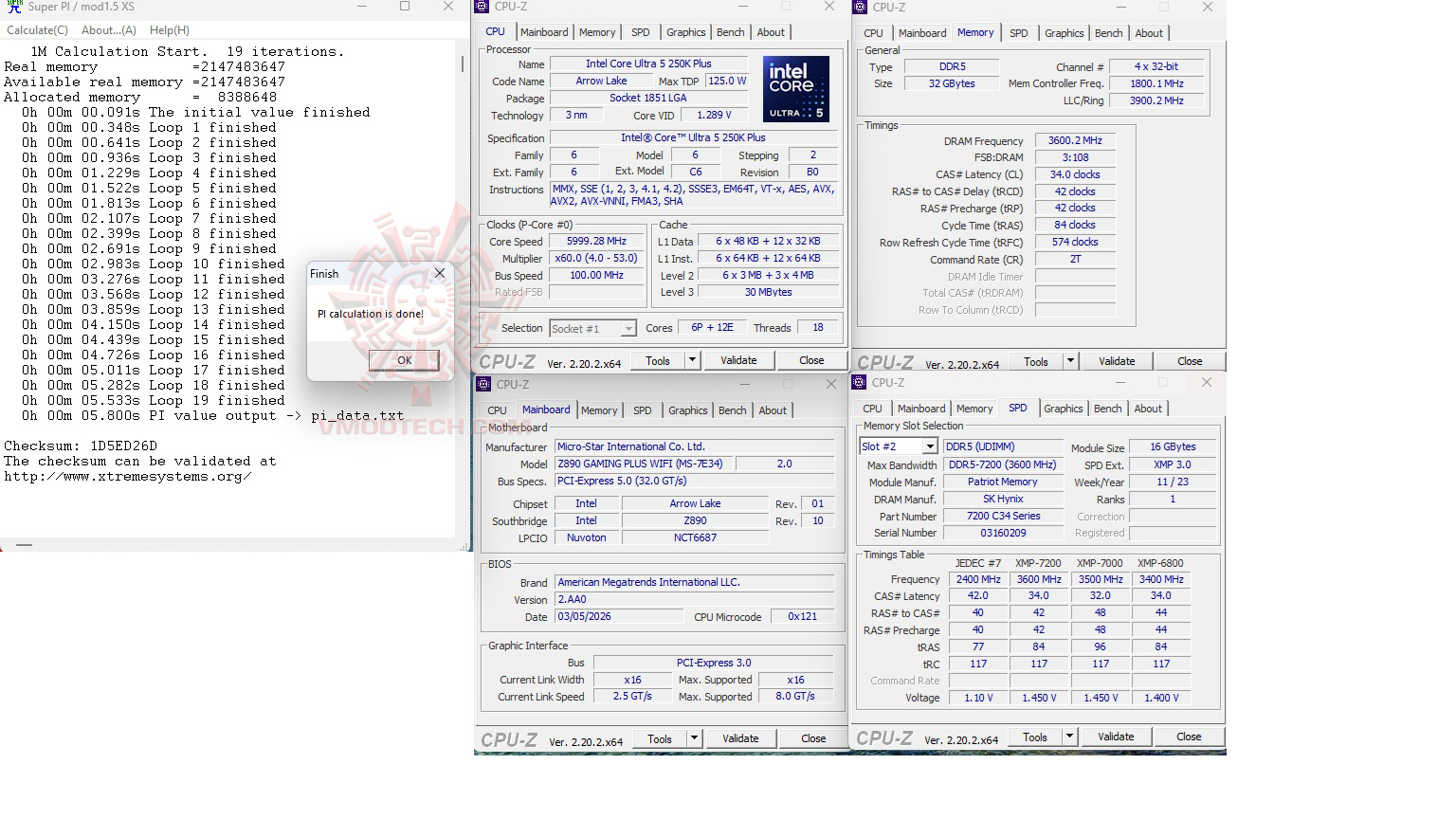Select the Bench tab in the SPD window
This screenshot has width=1456, height=819.
(1107, 409)
